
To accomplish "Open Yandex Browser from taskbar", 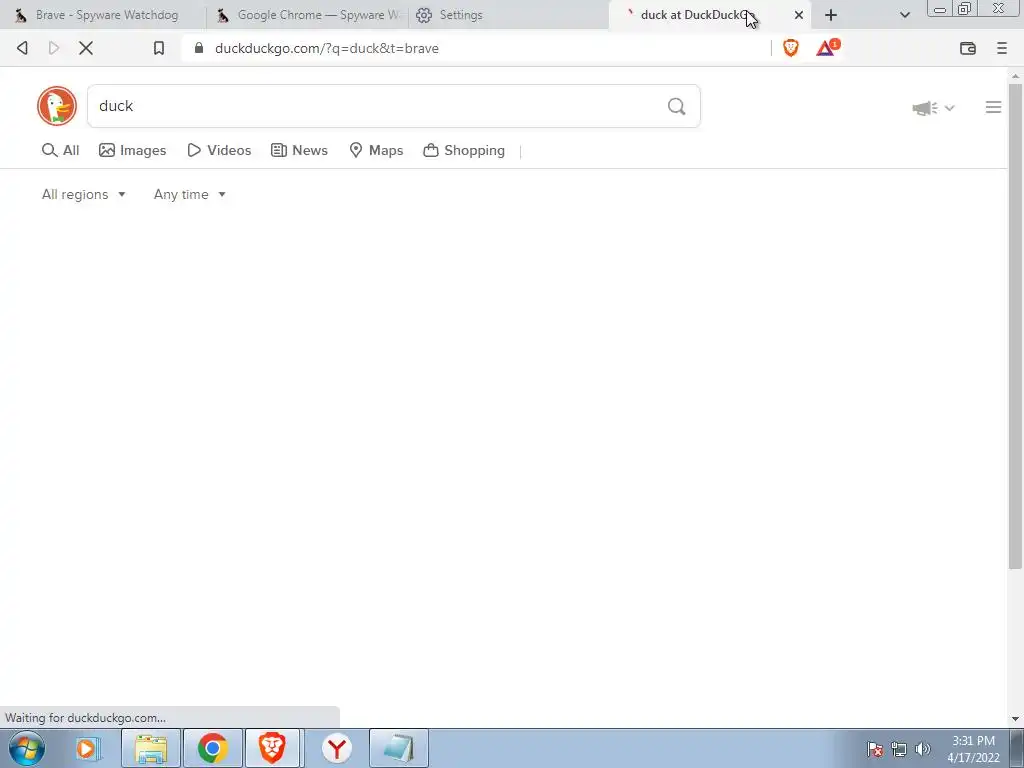I will (336, 748).
